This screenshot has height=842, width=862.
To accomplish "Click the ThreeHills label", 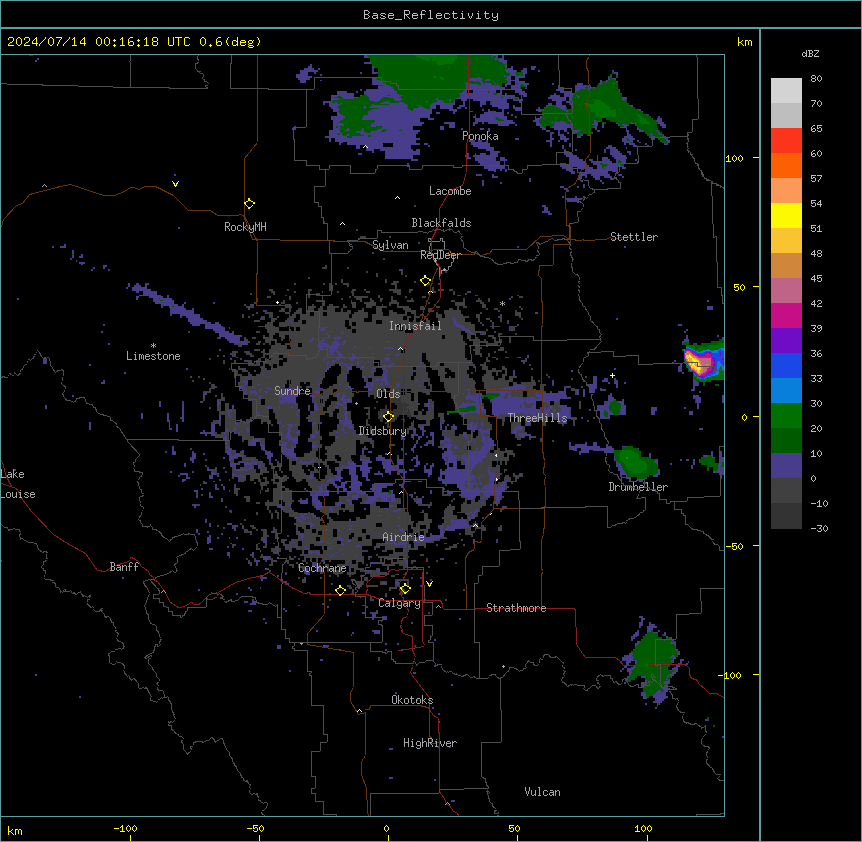I will [x=537, y=418].
